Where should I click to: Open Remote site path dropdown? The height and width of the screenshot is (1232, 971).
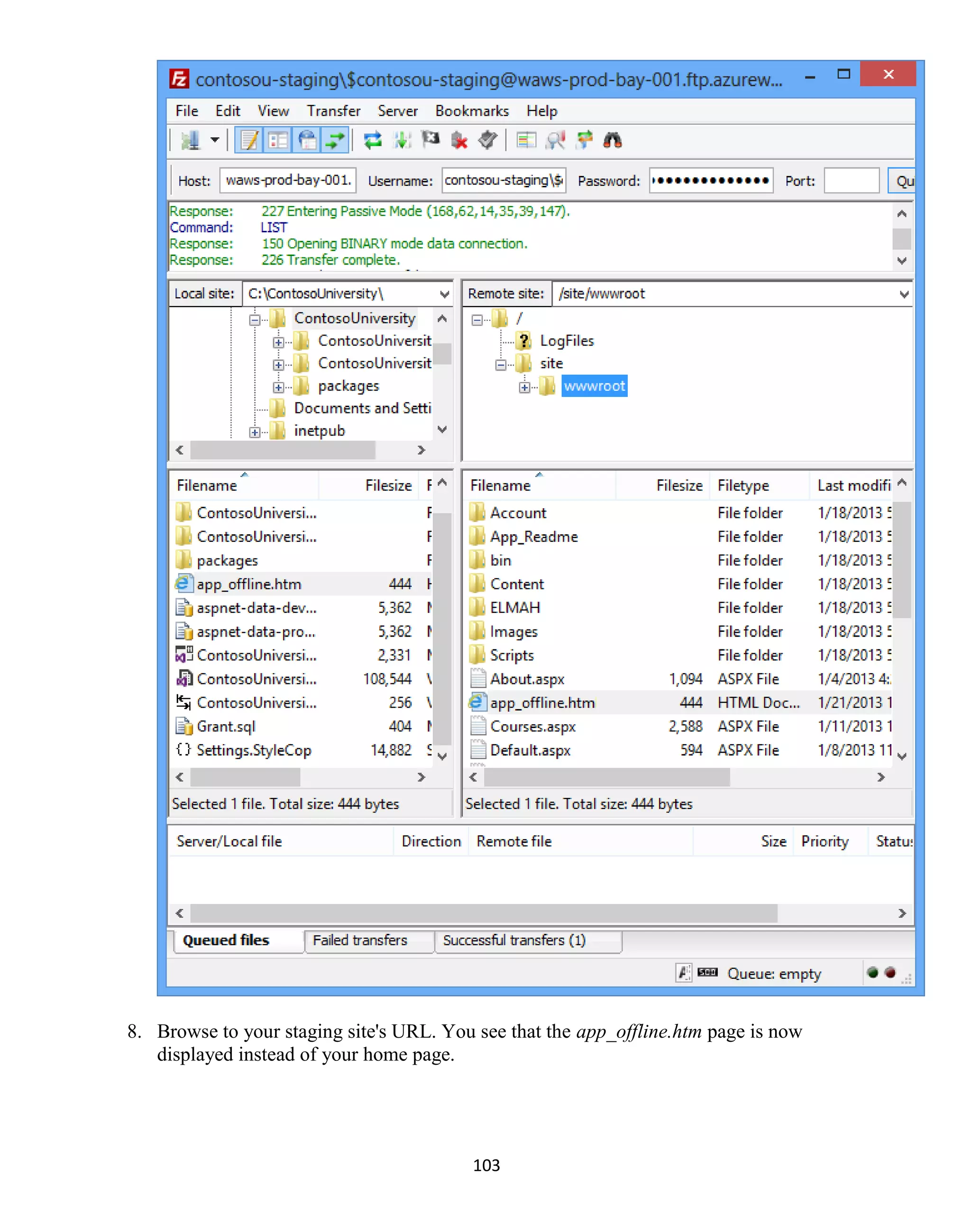[x=903, y=294]
